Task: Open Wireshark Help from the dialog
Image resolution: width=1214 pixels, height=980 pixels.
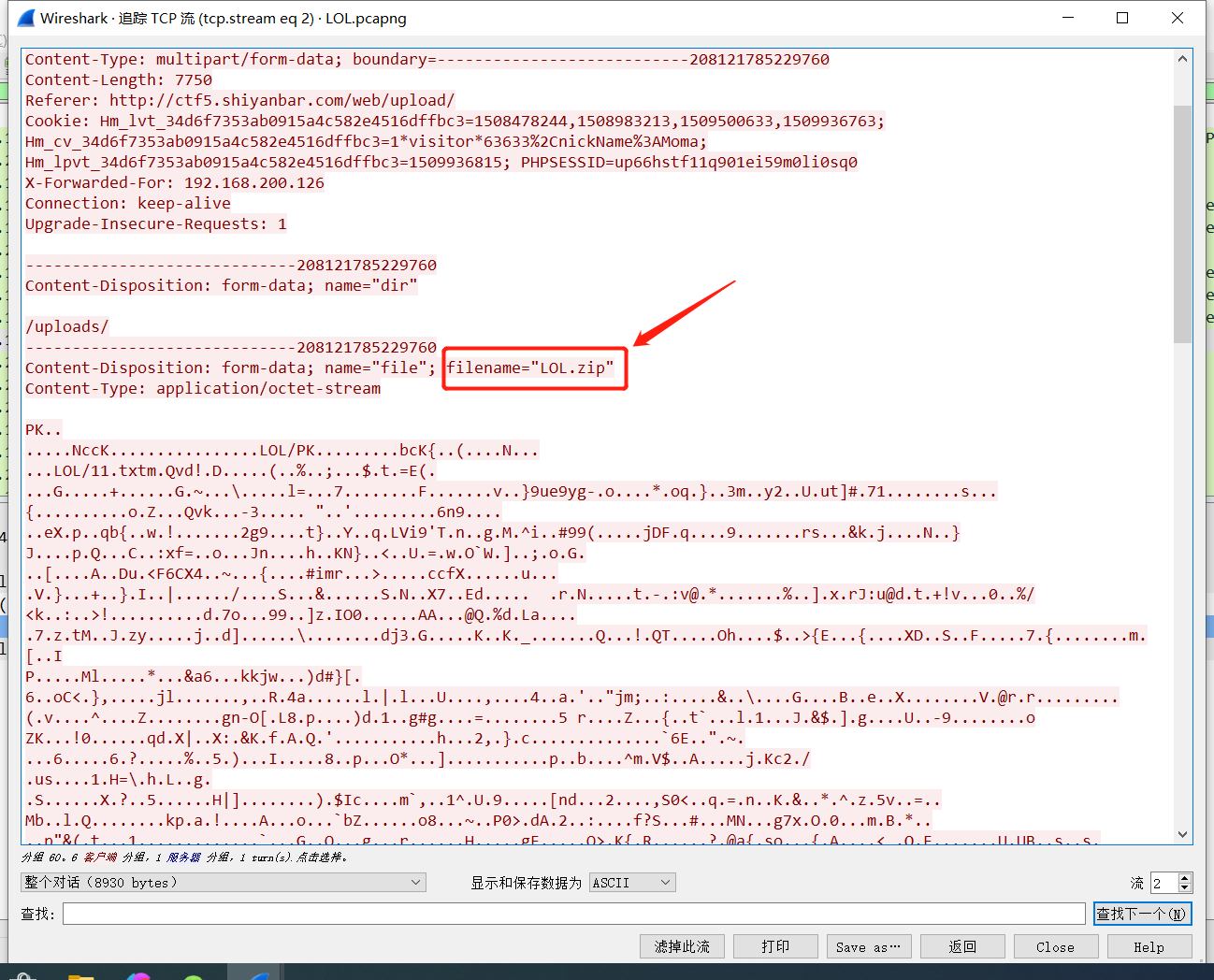Action: [x=1149, y=946]
